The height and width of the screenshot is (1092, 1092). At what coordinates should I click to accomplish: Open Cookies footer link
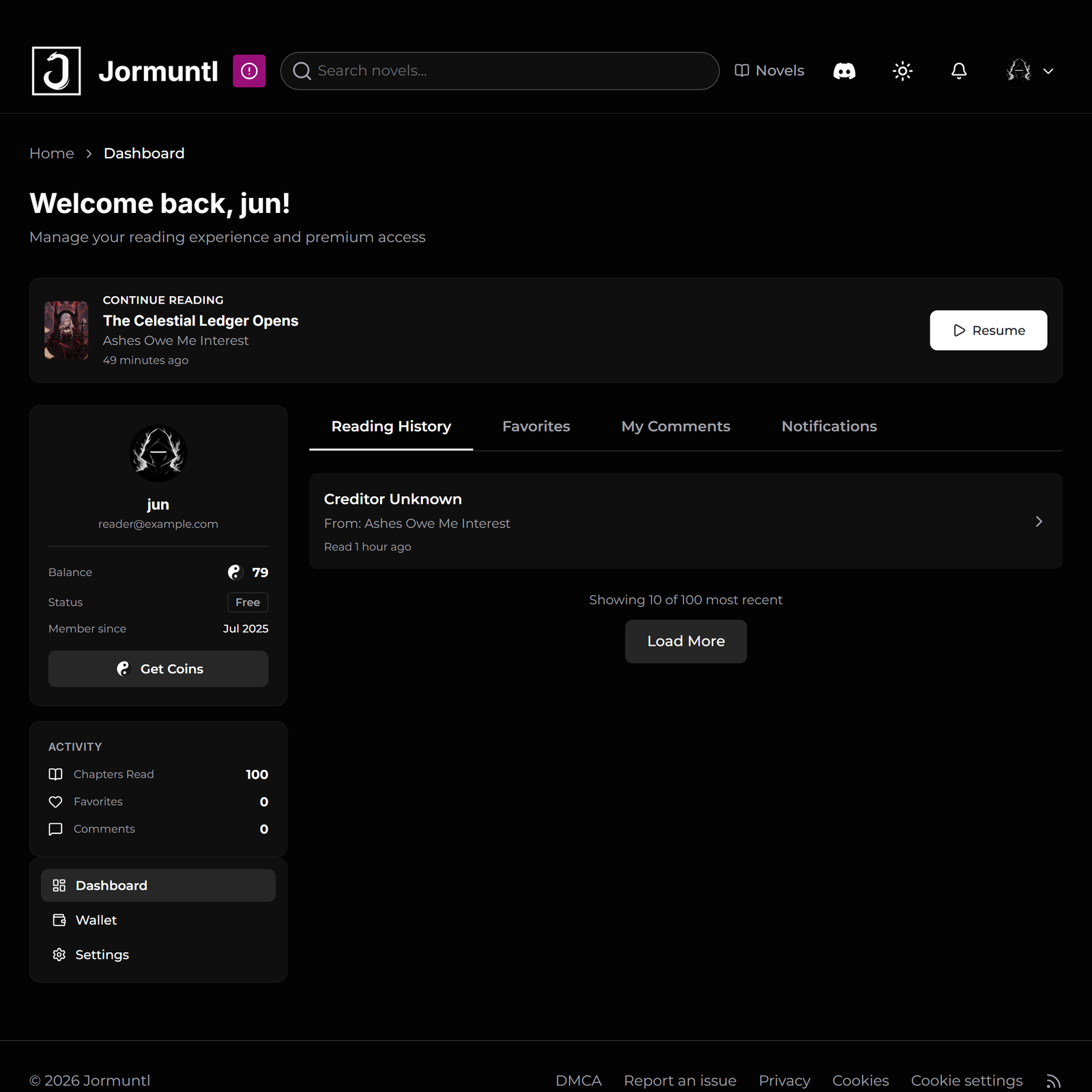pyautogui.click(x=861, y=1081)
